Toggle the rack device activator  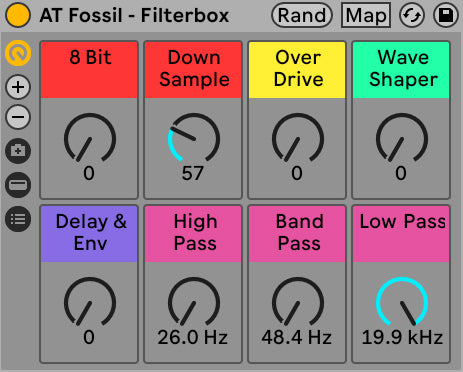coord(18,15)
